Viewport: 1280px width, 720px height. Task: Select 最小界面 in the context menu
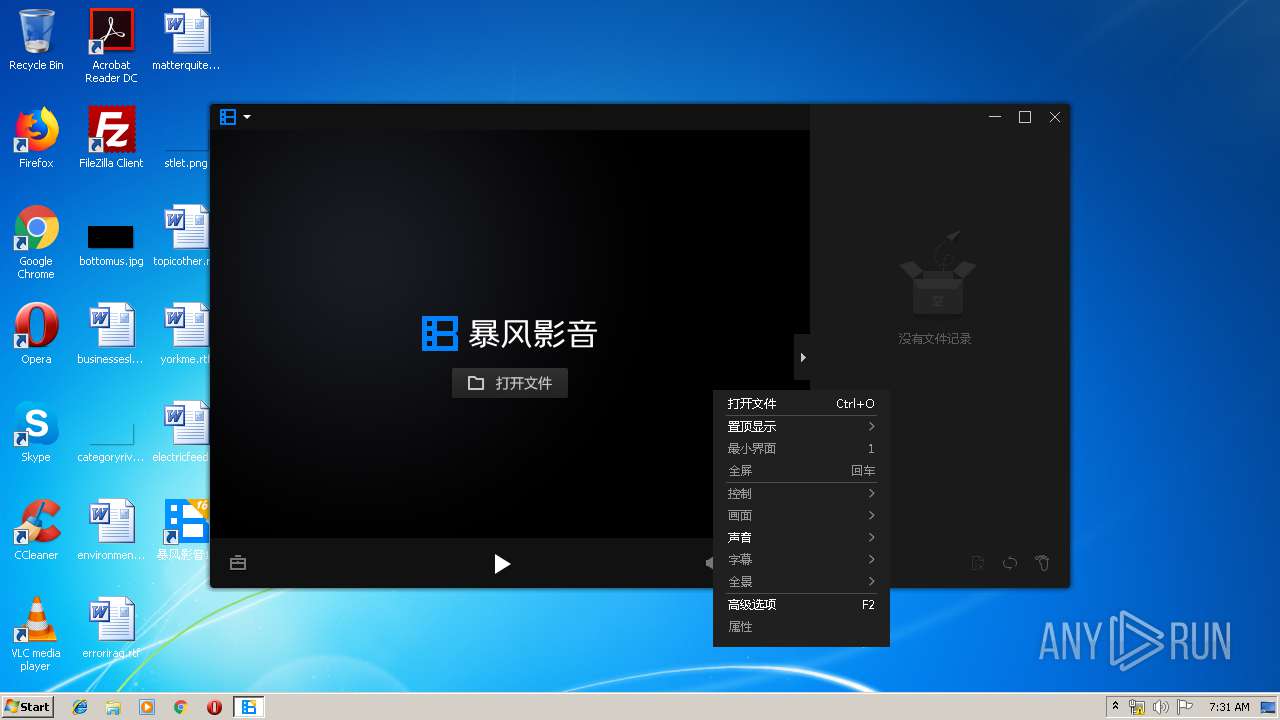[x=801, y=449]
